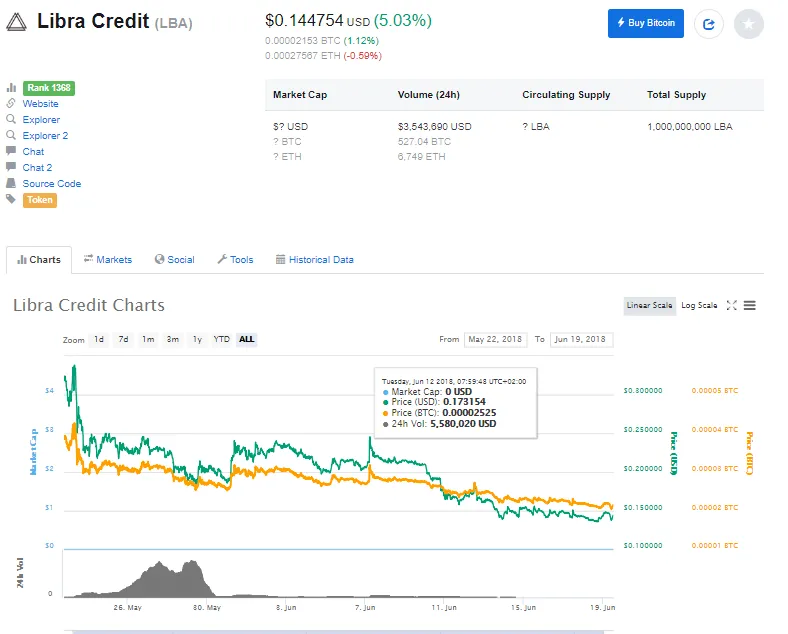Open the Source Code link
Image resolution: width=788 pixels, height=634 pixels.
point(52,184)
